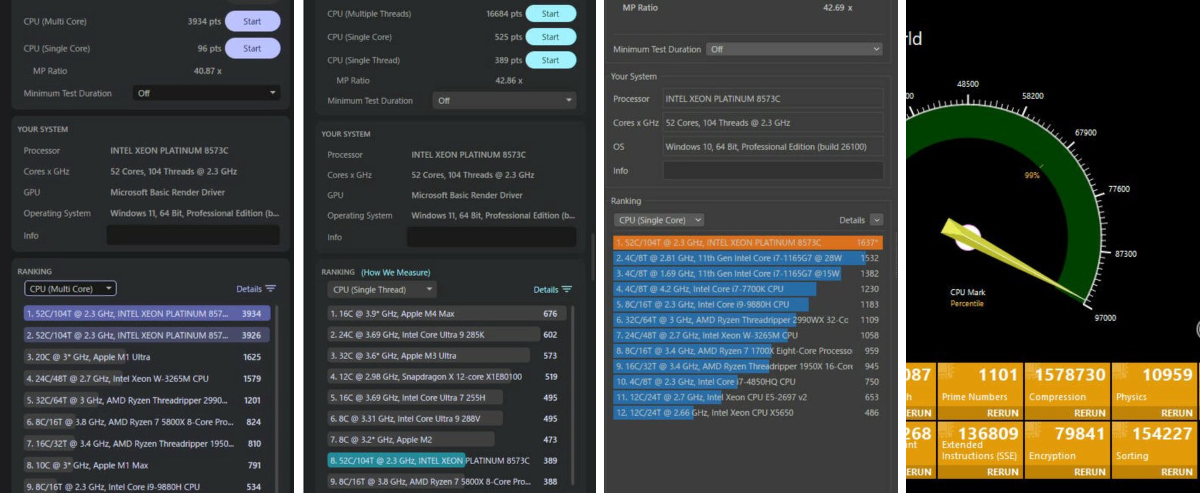1200x493 pixels.
Task: Select Threadripper 2990WX row scoring 1109
Action: [x=749, y=320]
